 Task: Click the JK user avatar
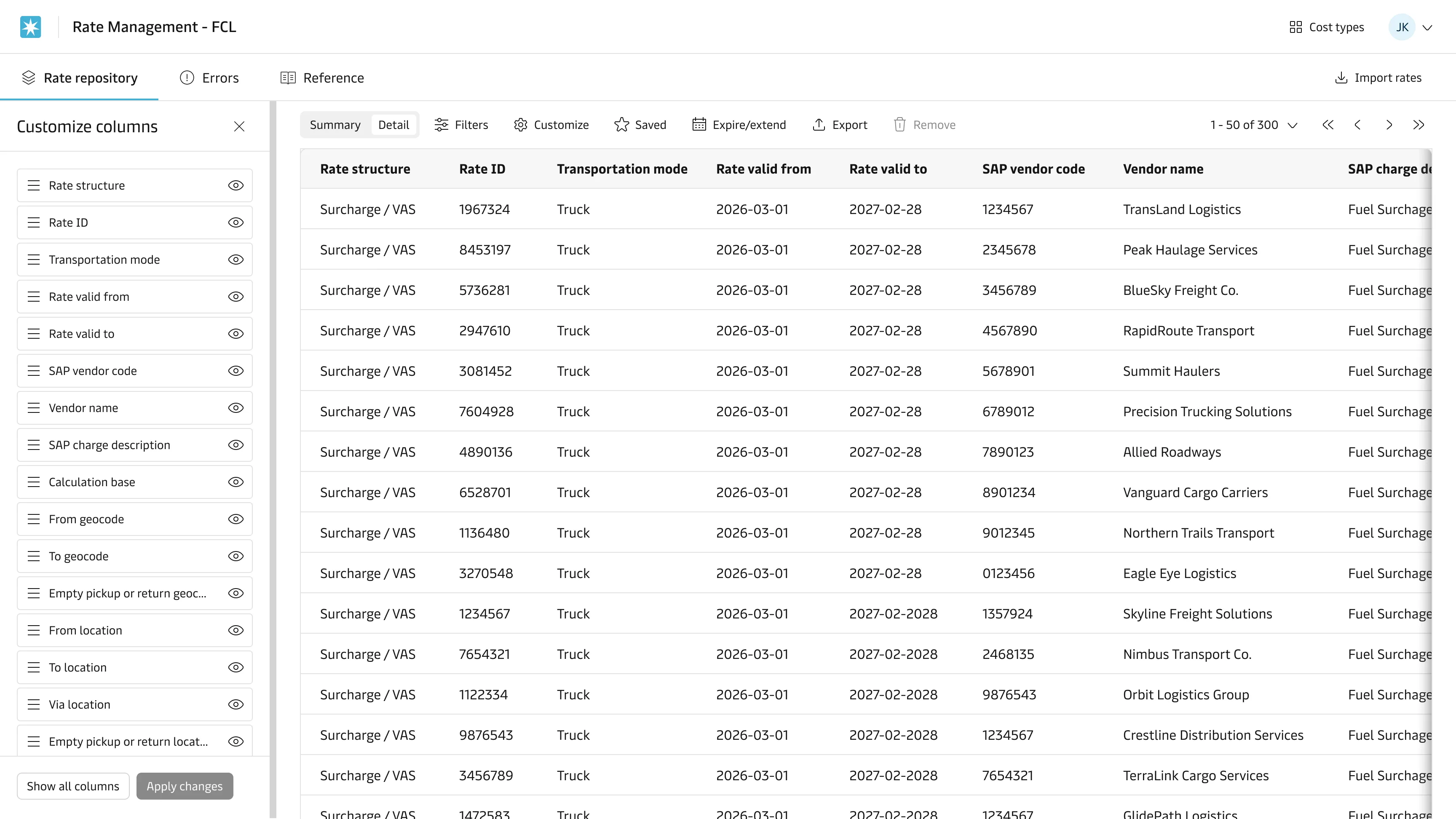click(x=1402, y=27)
